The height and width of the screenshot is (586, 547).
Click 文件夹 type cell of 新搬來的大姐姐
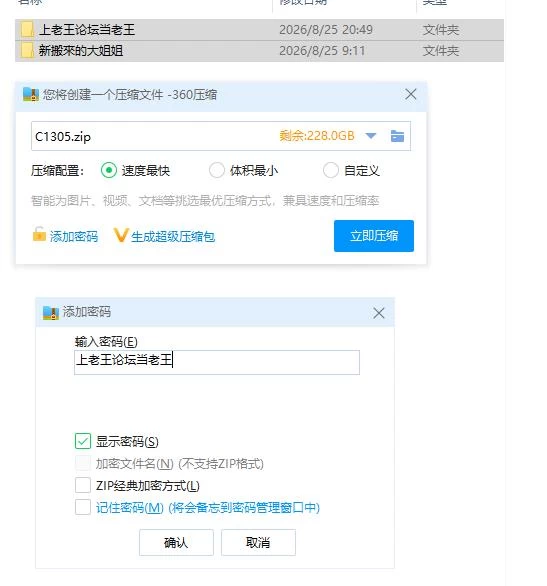[441, 51]
